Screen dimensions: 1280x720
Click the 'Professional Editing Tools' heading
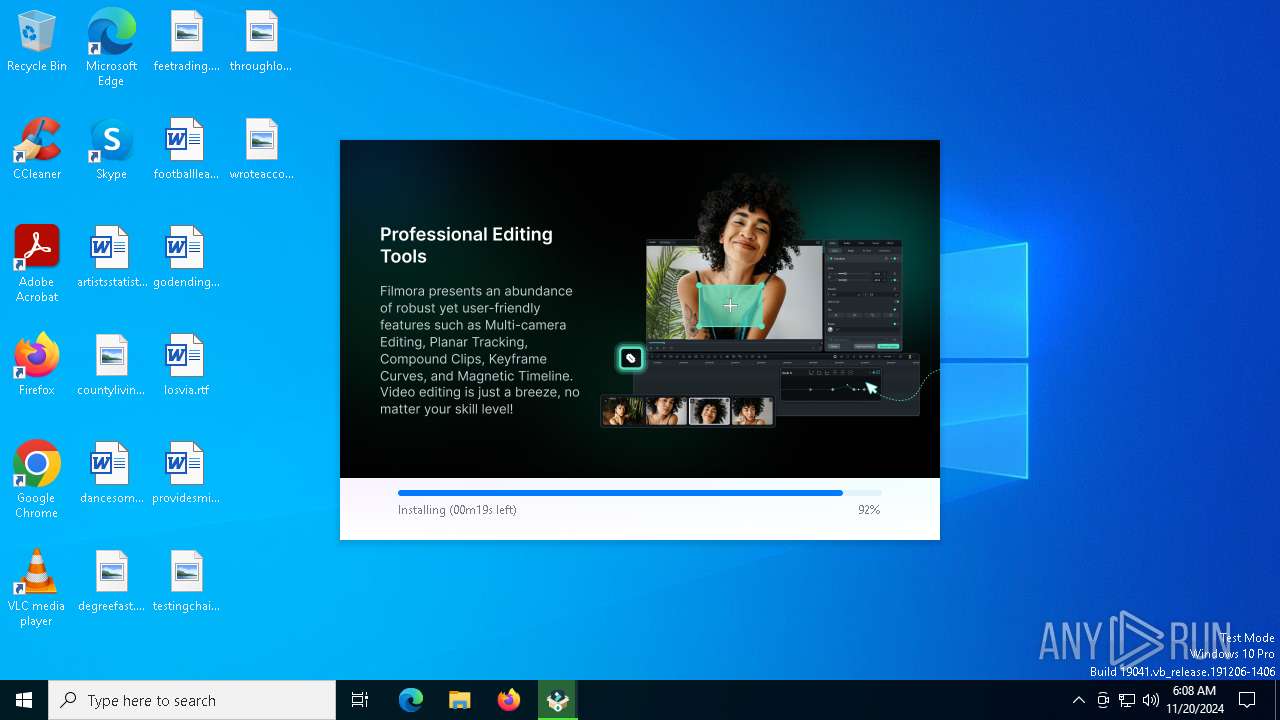[466, 245]
